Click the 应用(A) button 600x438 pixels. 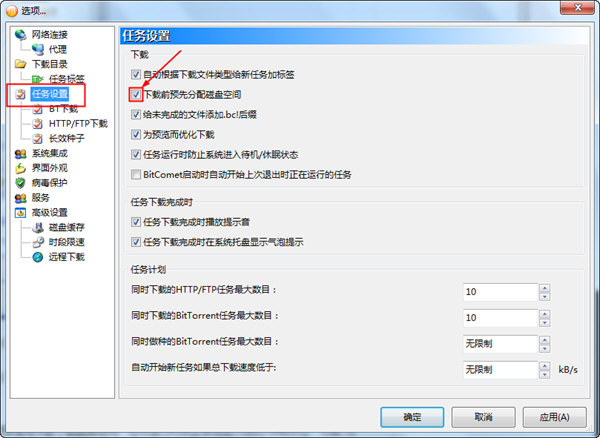pyautogui.click(x=554, y=417)
